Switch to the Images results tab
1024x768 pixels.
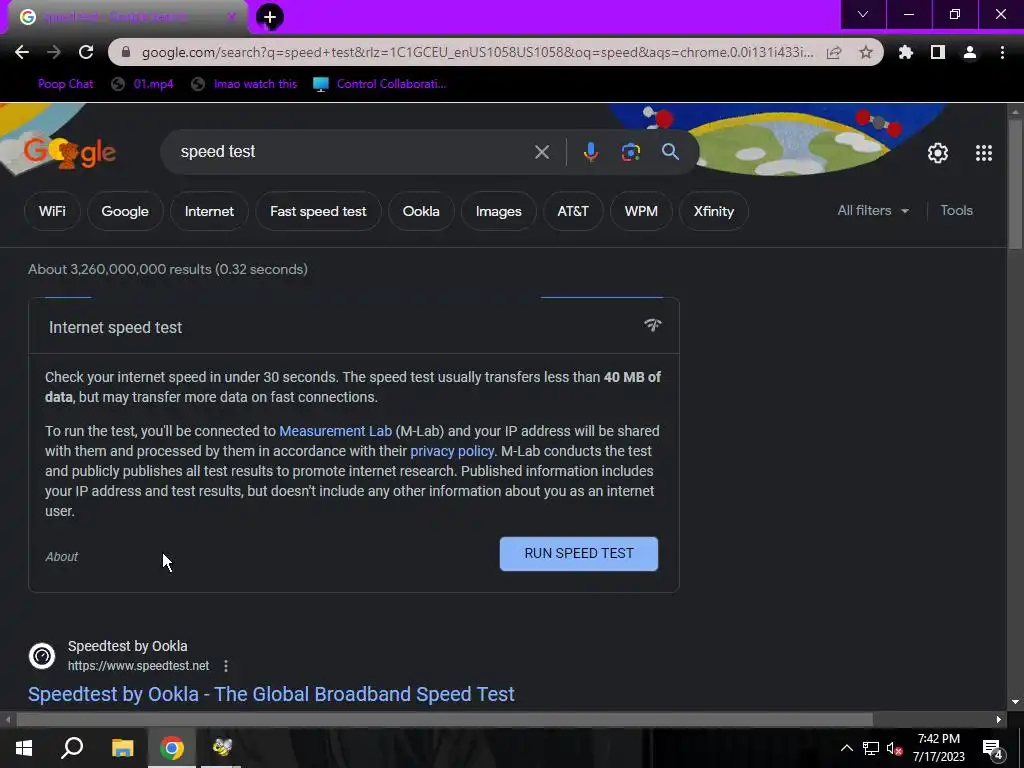(x=498, y=211)
